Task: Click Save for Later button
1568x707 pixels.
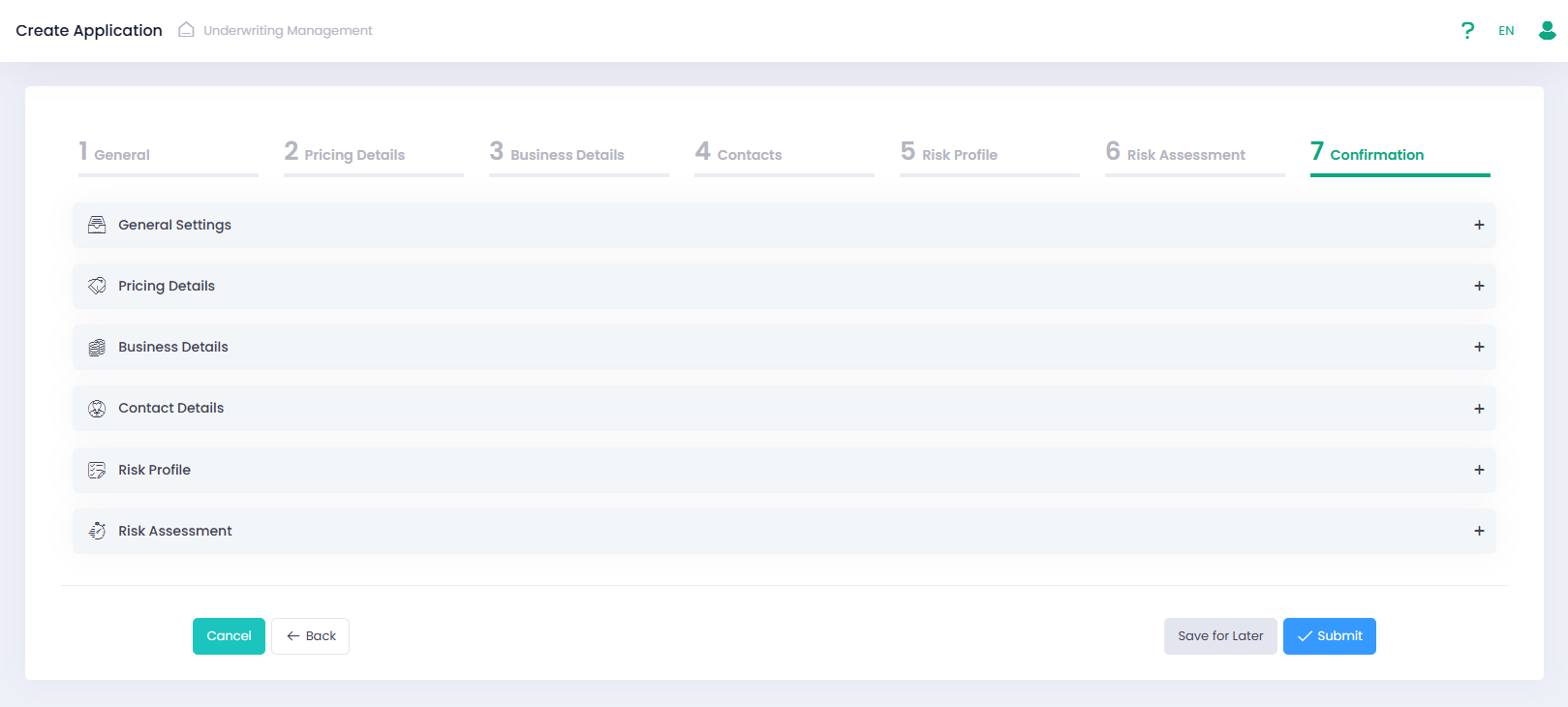Action: pyautogui.click(x=1220, y=636)
